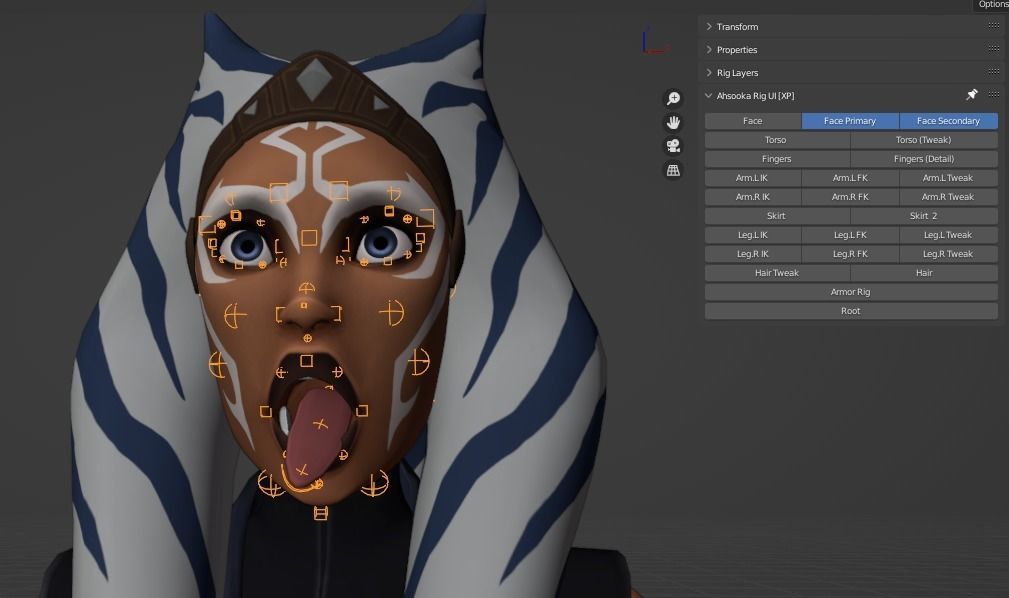The height and width of the screenshot is (598, 1009).
Task: Toggle the Hair Tweak layer
Action: 777,272
